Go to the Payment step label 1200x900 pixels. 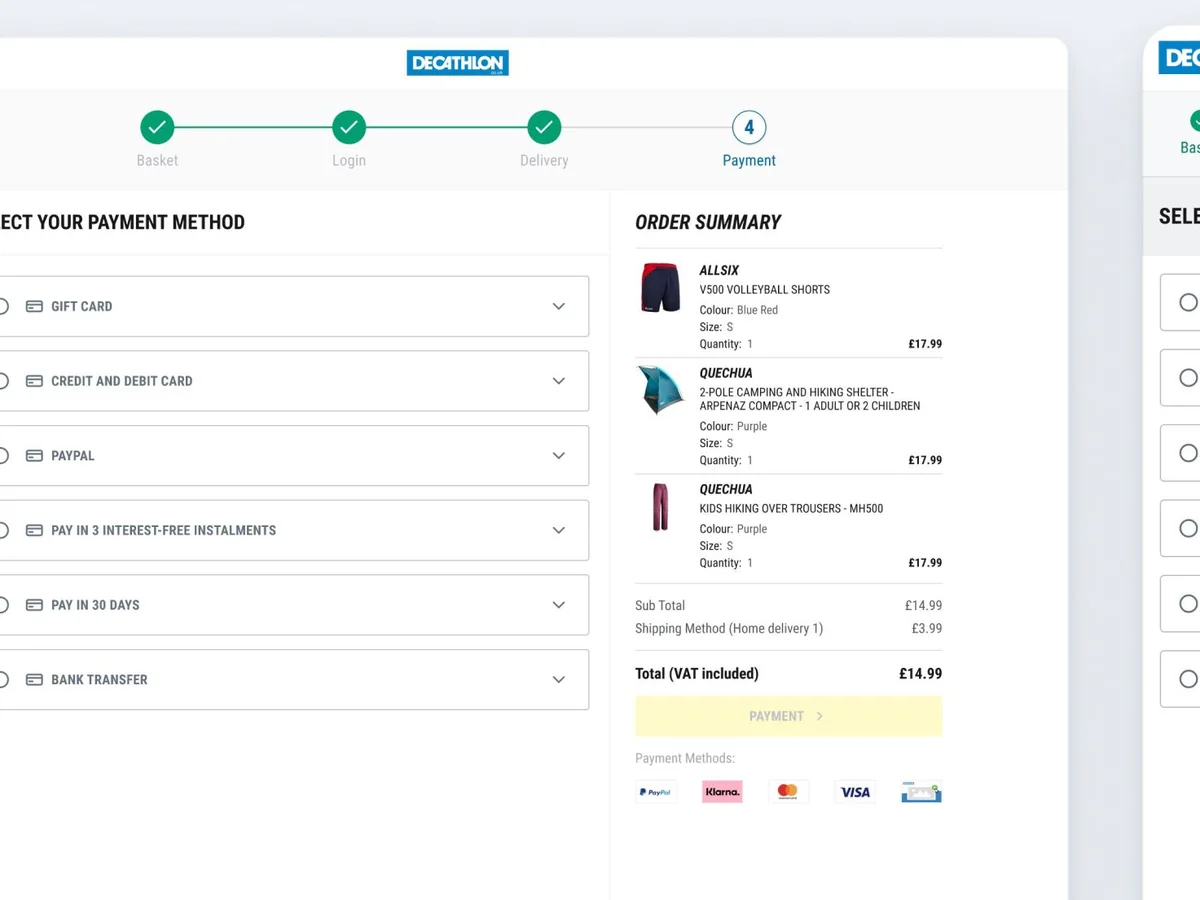(x=749, y=160)
